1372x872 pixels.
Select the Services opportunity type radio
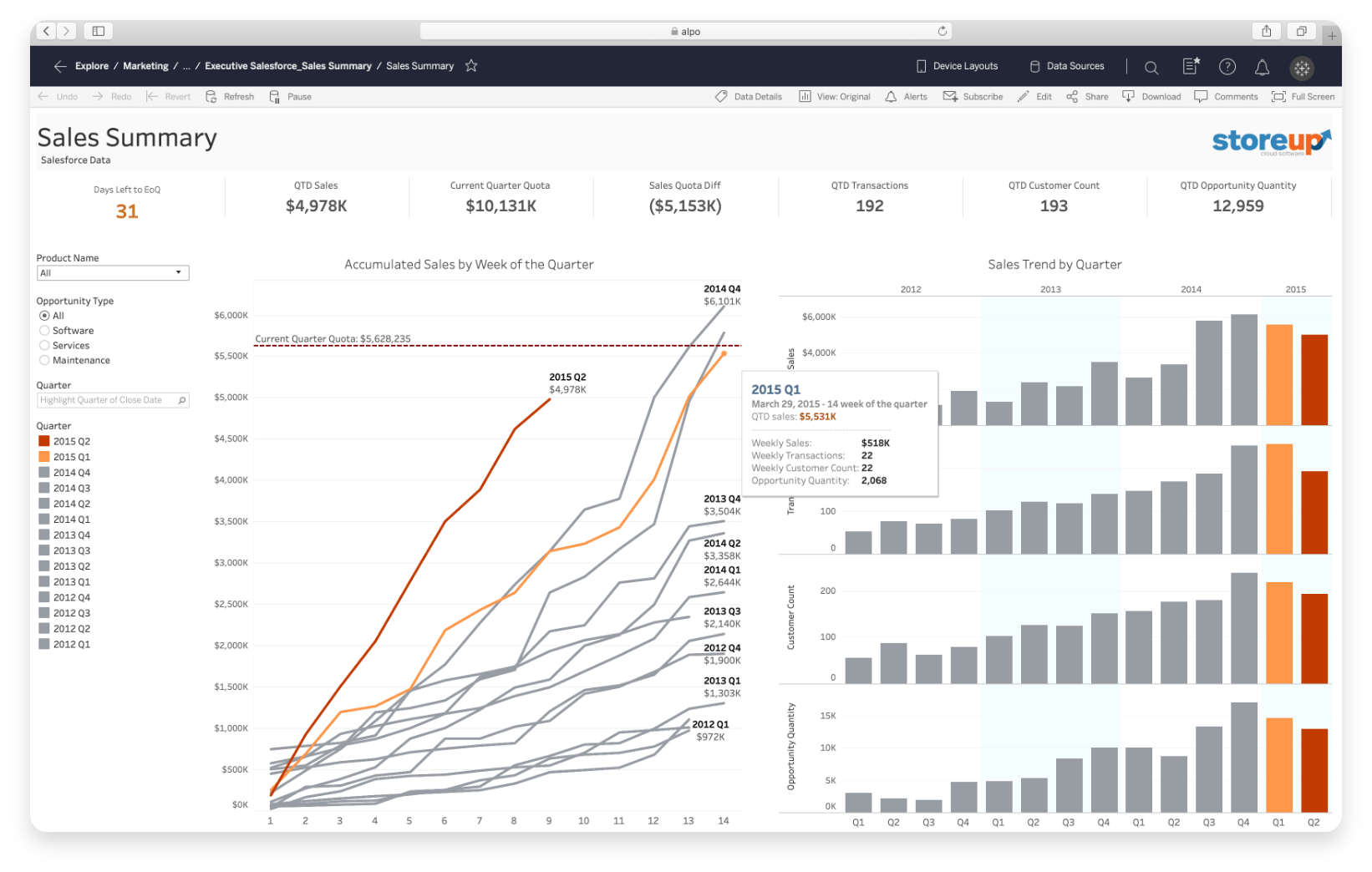(x=45, y=346)
